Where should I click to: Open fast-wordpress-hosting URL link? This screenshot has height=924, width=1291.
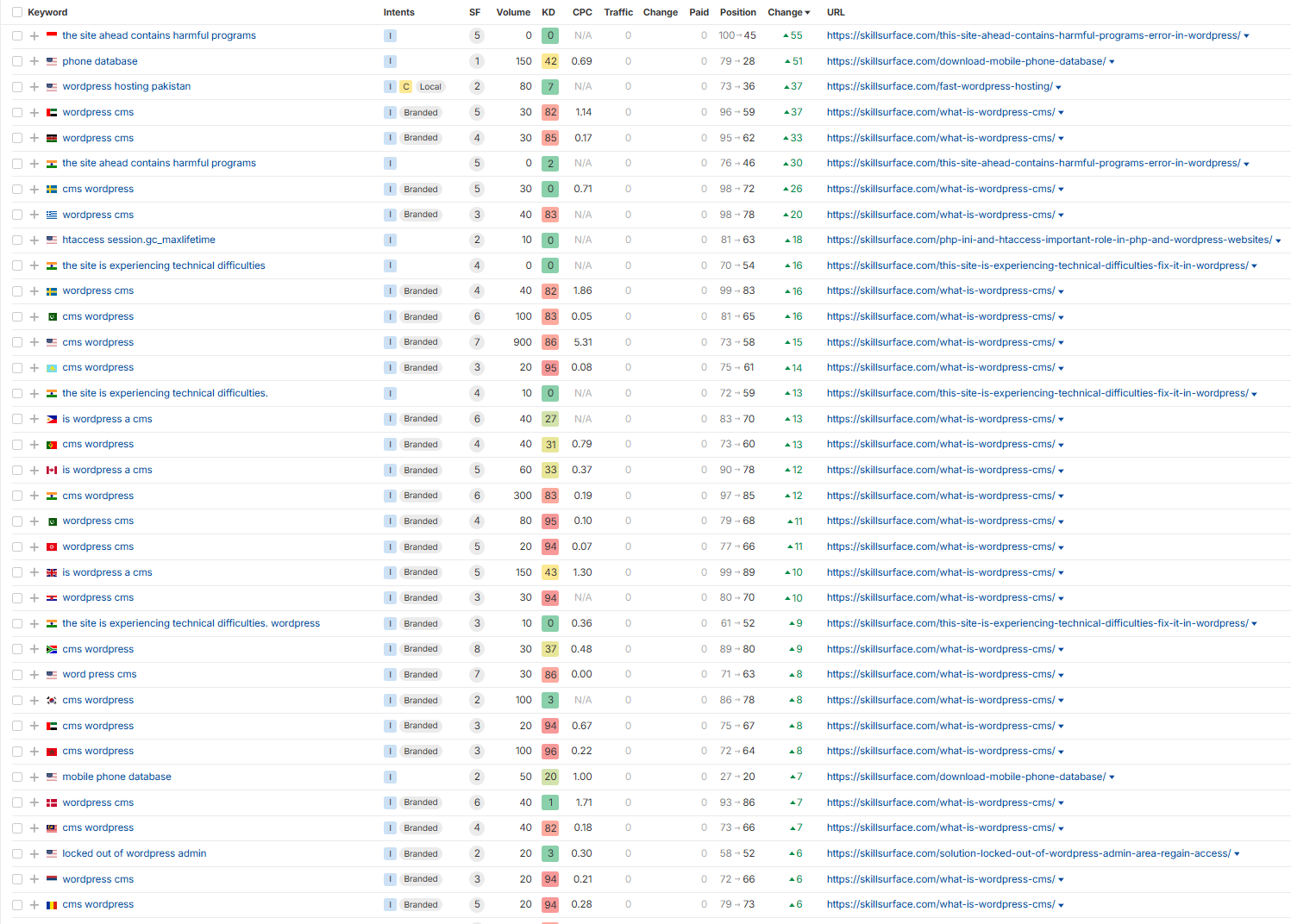click(x=940, y=86)
